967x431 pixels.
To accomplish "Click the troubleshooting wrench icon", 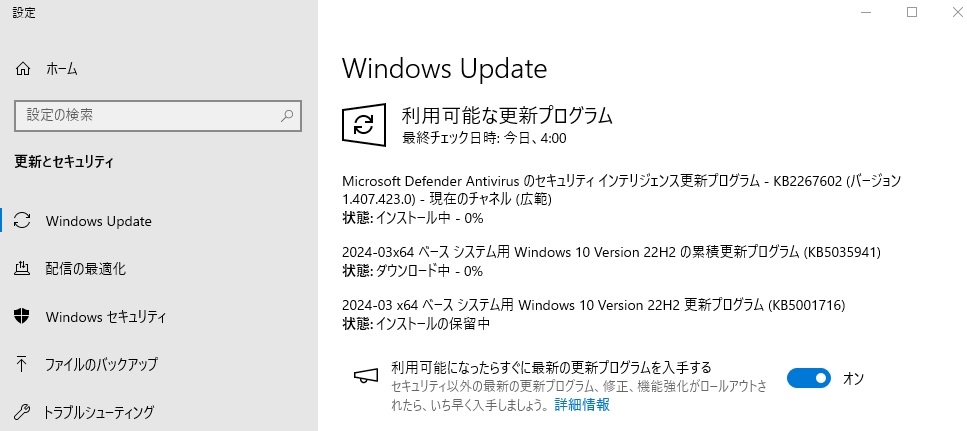I will 24,412.
